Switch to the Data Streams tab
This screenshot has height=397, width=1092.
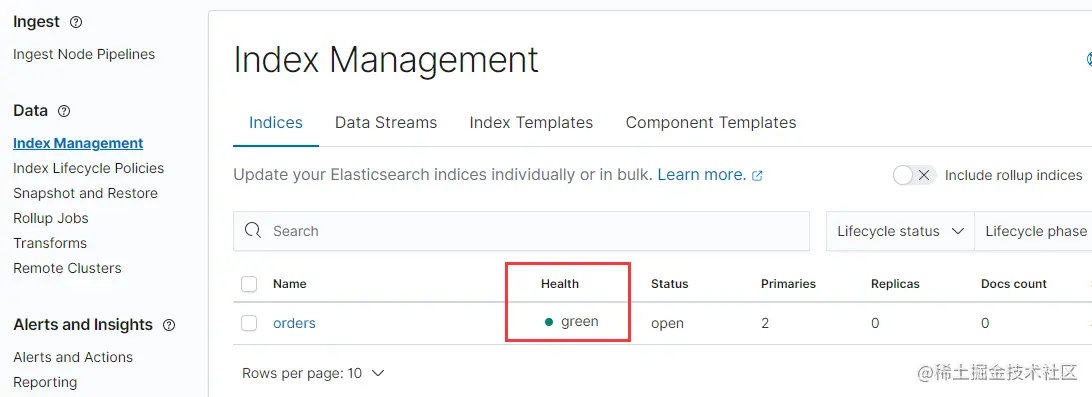click(x=386, y=123)
